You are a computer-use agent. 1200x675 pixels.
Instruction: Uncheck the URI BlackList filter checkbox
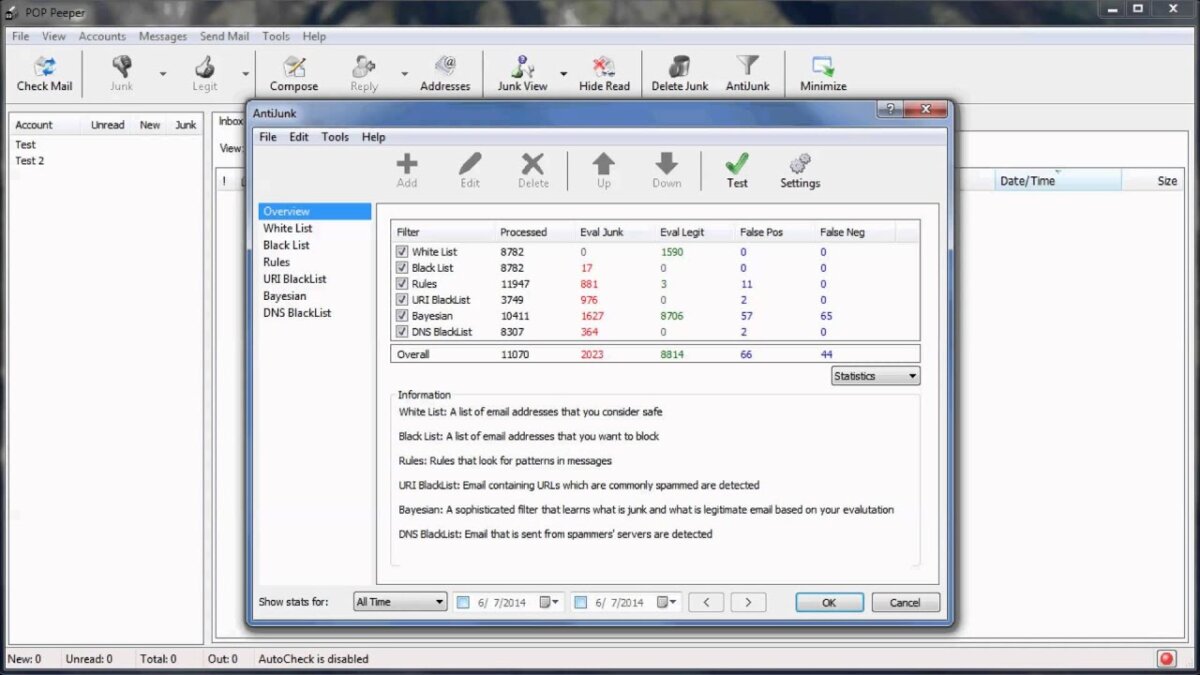point(402,300)
